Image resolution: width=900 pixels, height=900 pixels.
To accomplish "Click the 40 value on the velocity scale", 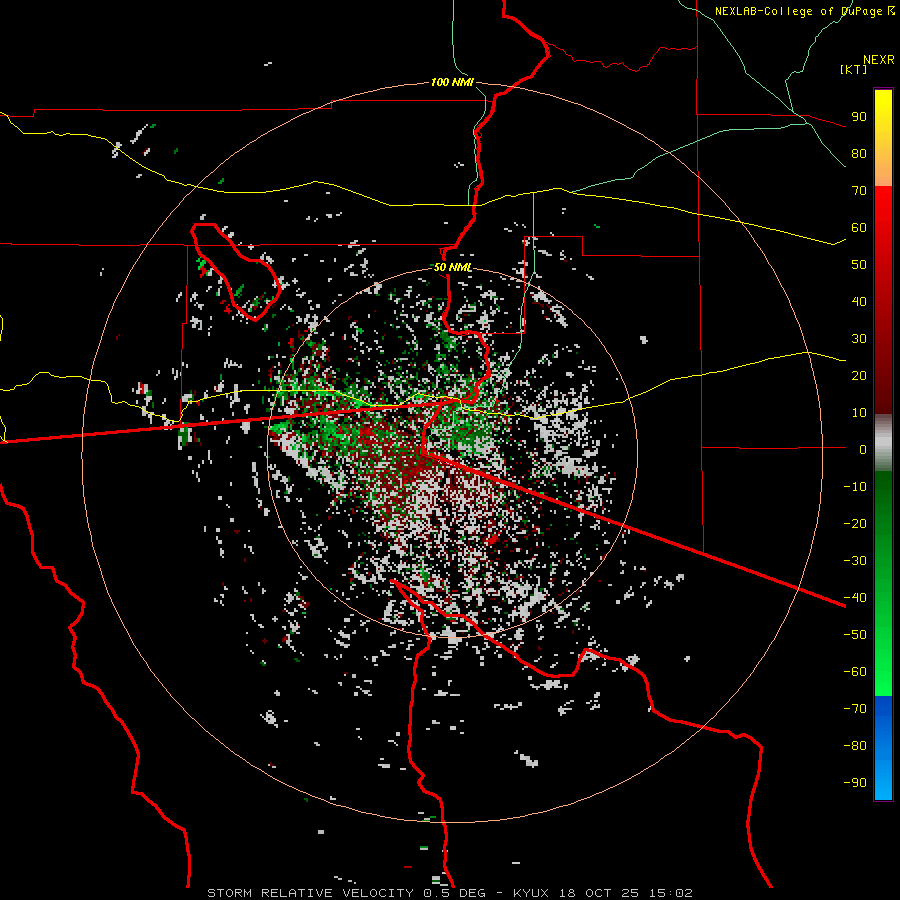I will pos(859,302).
